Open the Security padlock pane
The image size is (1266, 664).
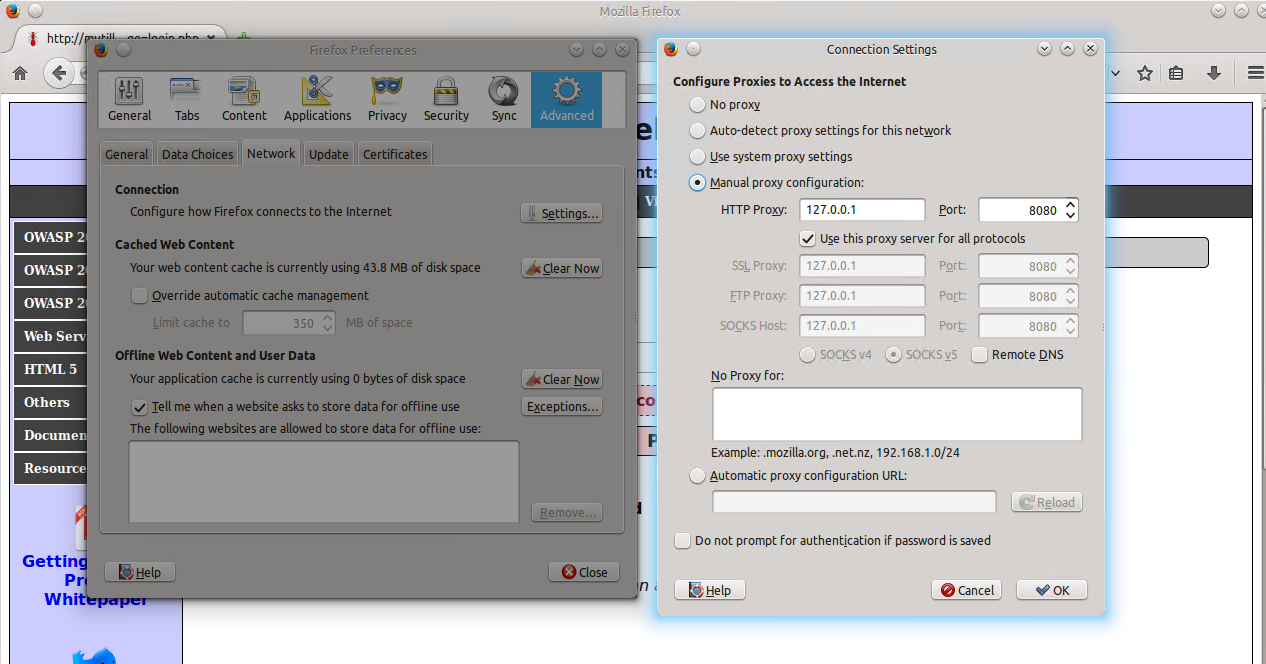pos(446,100)
